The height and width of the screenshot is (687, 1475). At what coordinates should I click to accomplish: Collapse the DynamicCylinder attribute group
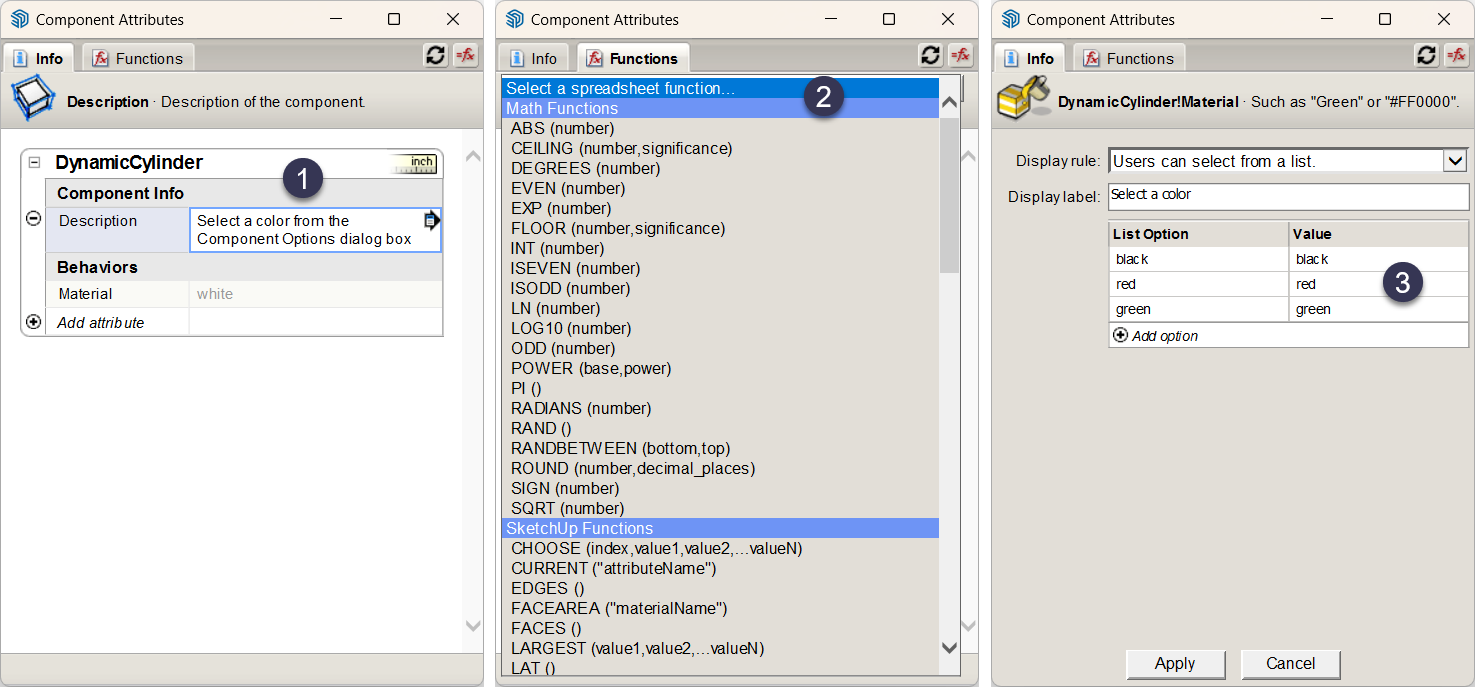(34, 162)
